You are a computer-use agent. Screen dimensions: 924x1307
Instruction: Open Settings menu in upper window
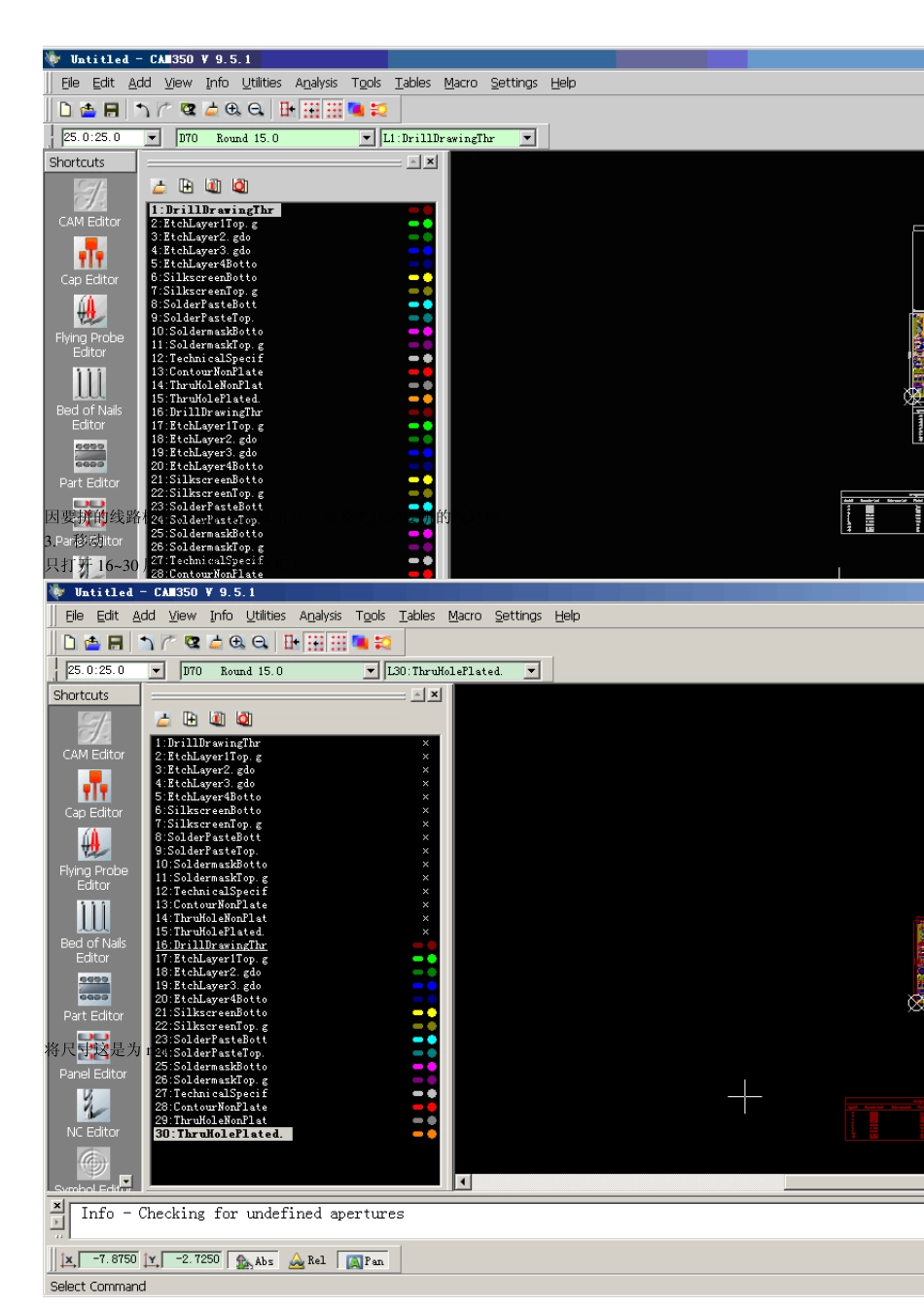[514, 83]
